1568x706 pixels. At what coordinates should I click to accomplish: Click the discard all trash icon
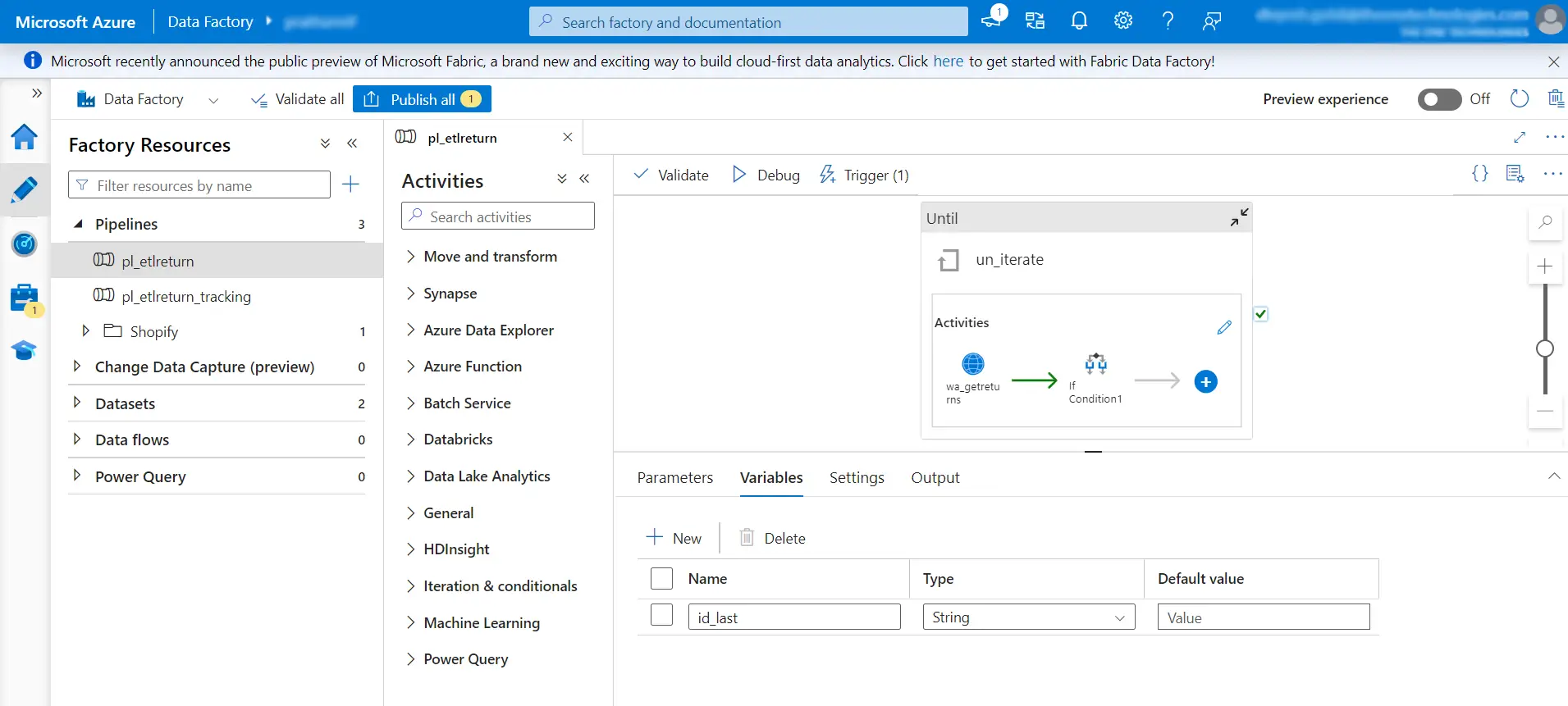click(x=1555, y=99)
